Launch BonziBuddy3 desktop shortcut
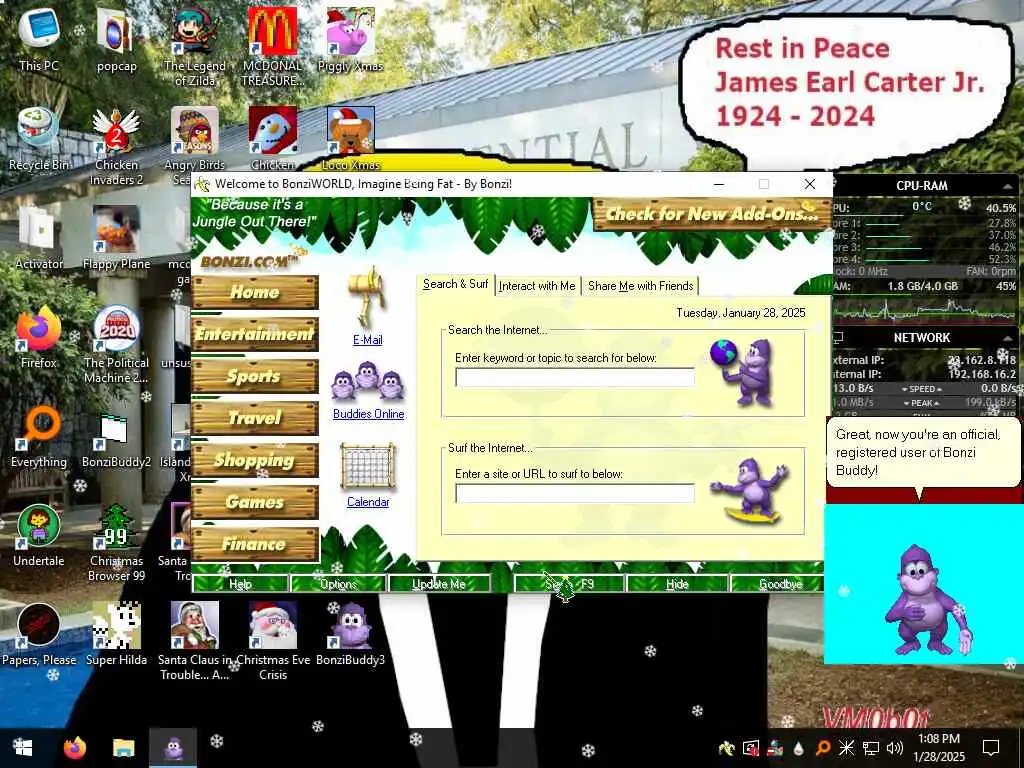The width and height of the screenshot is (1024, 768). [x=350, y=635]
